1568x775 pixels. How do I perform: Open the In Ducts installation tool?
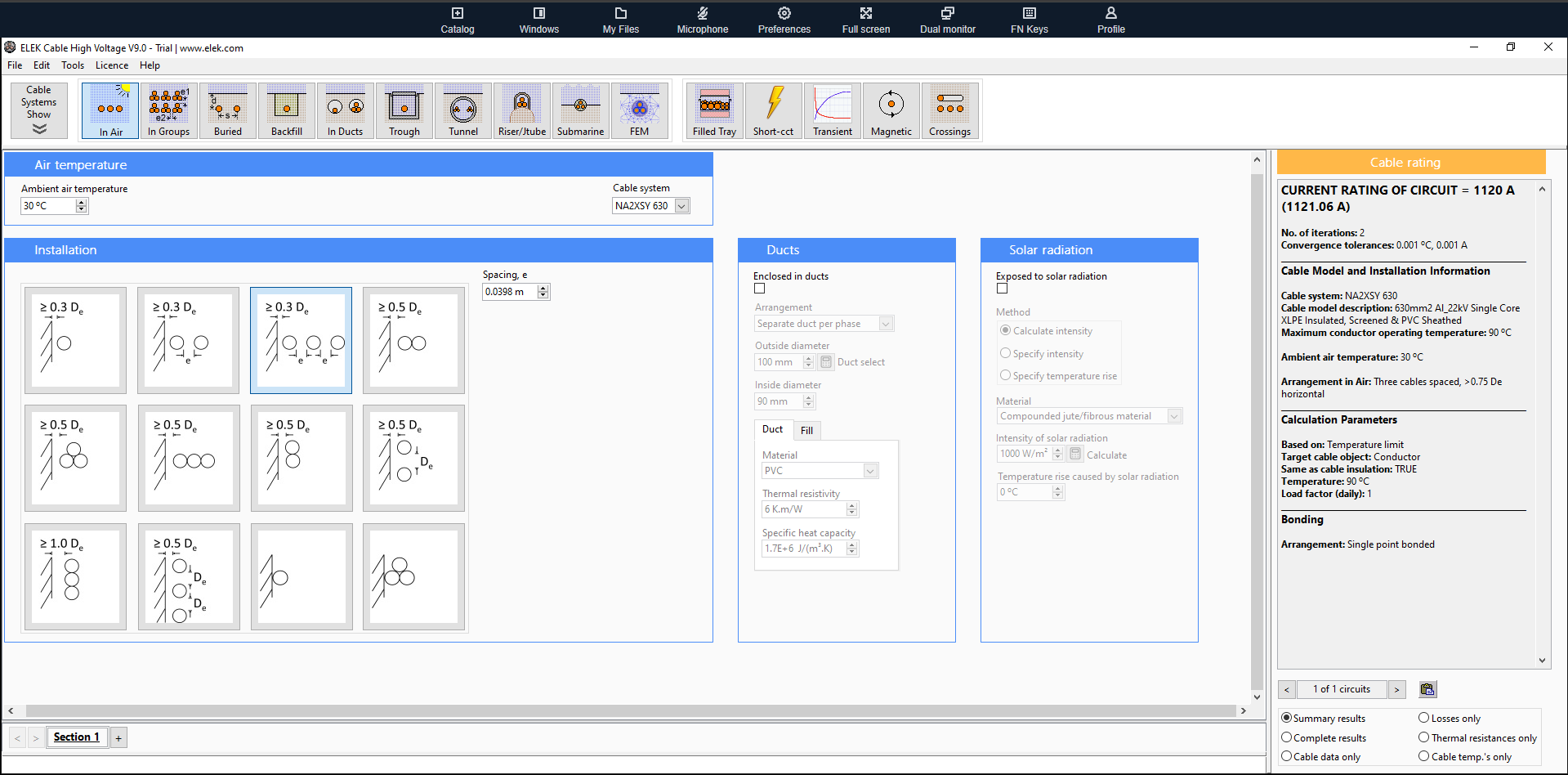point(346,110)
